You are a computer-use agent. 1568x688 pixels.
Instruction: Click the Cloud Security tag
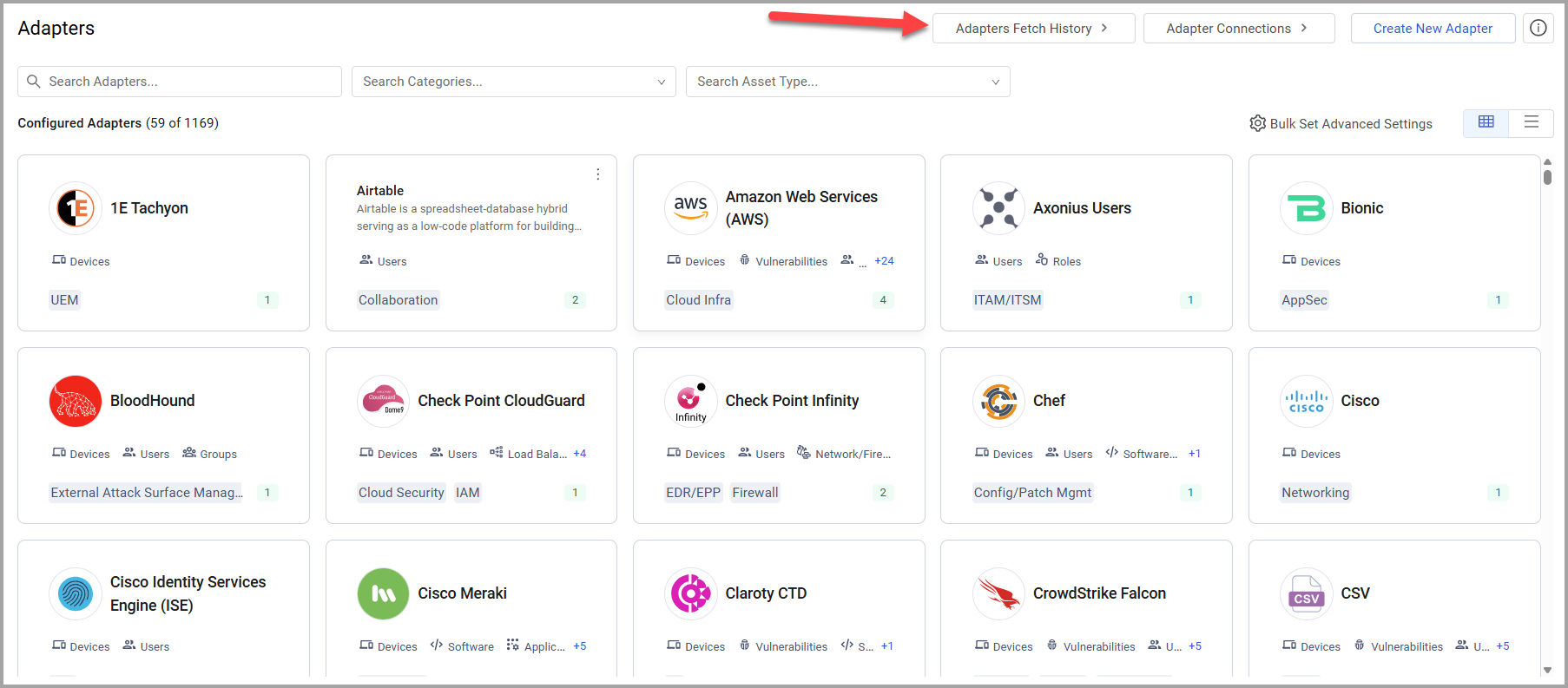(x=401, y=493)
